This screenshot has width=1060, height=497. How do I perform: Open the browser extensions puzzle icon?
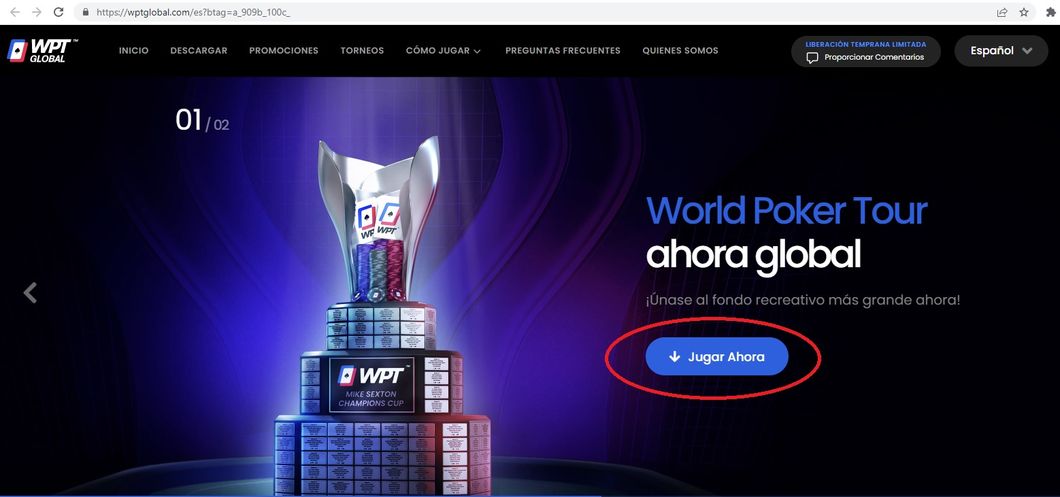1051,12
